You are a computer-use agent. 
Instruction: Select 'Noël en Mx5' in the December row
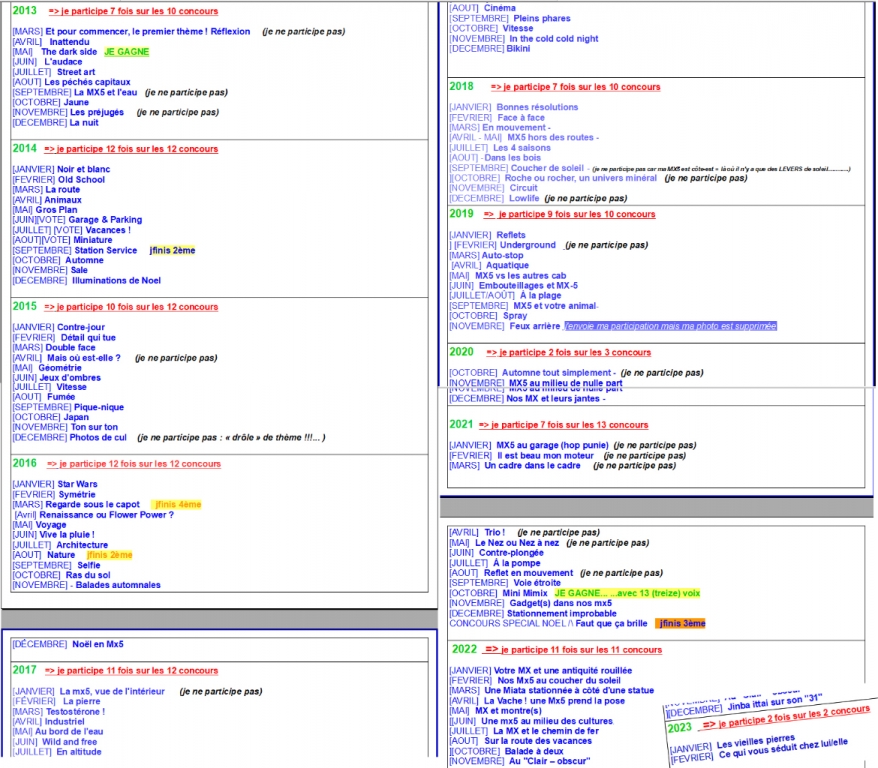98,644
